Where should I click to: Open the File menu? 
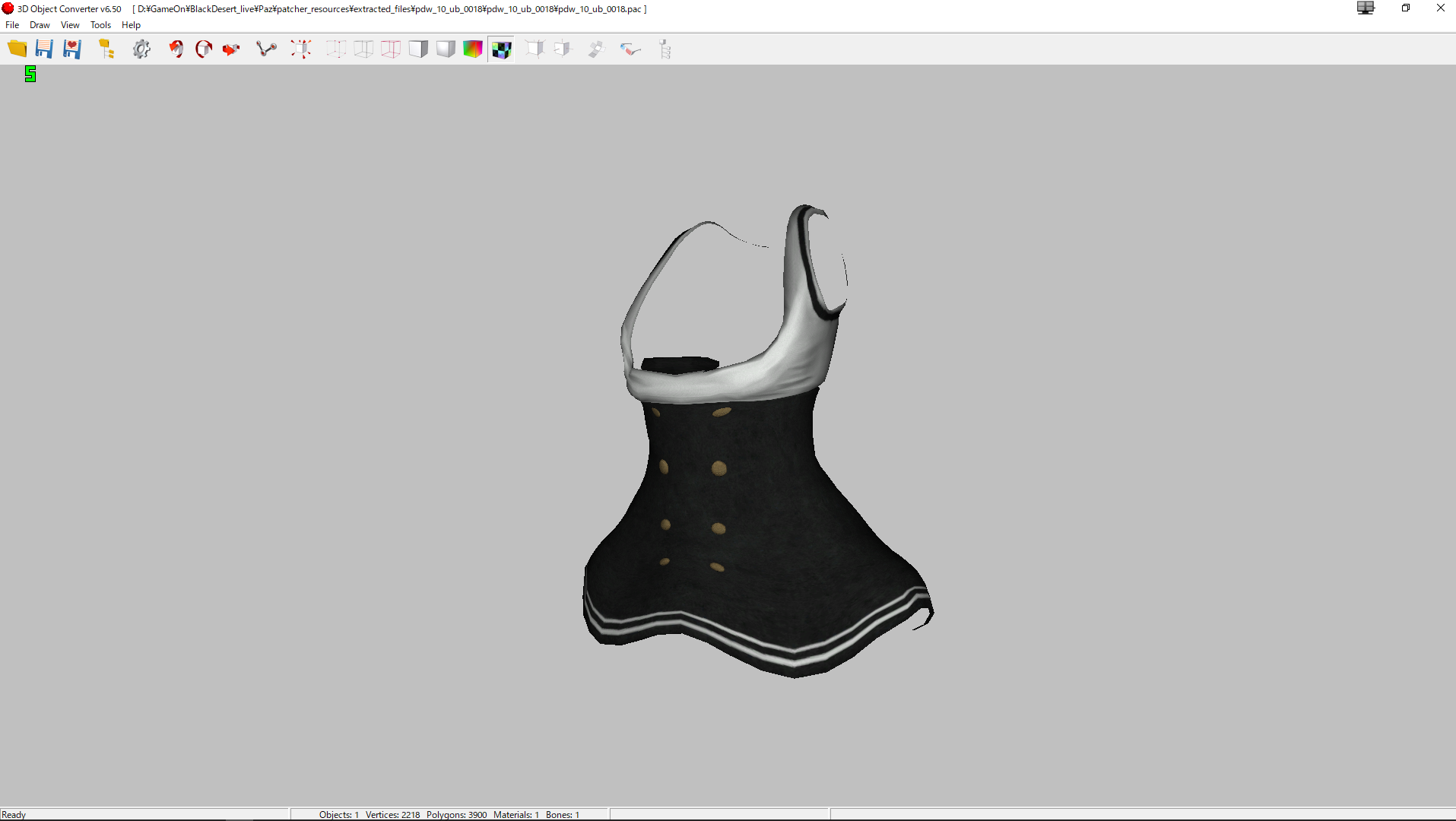12,25
